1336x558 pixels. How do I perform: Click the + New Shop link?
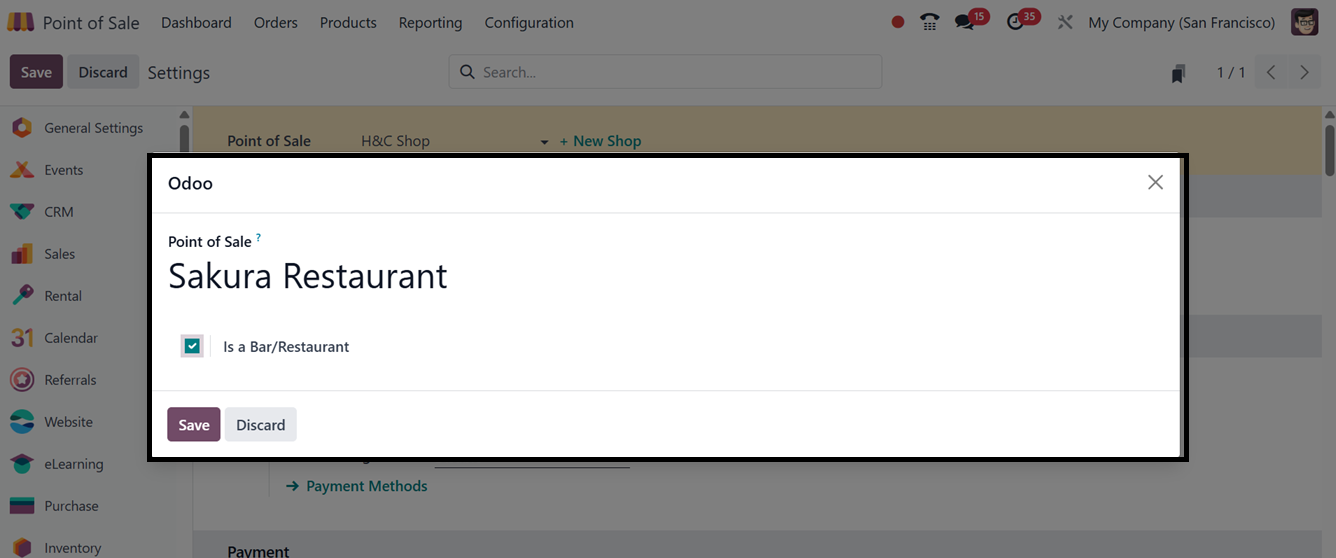coord(600,141)
